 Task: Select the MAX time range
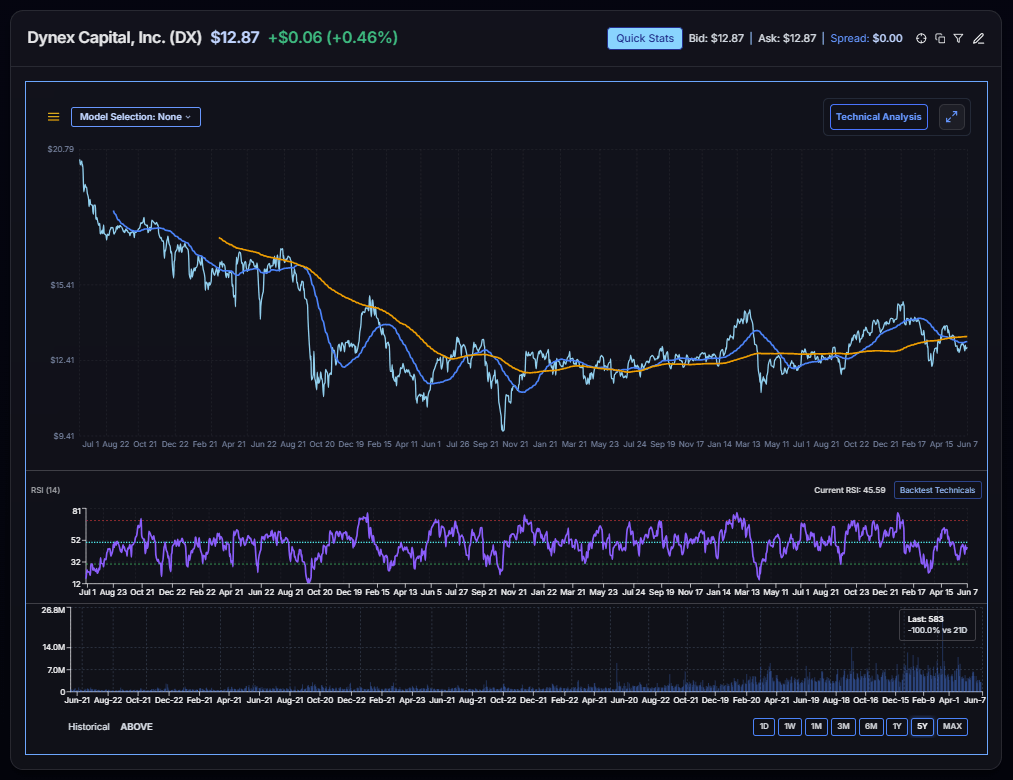(952, 726)
